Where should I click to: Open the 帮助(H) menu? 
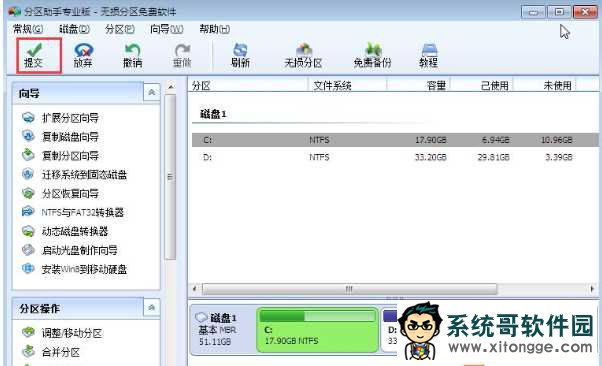coord(215,29)
